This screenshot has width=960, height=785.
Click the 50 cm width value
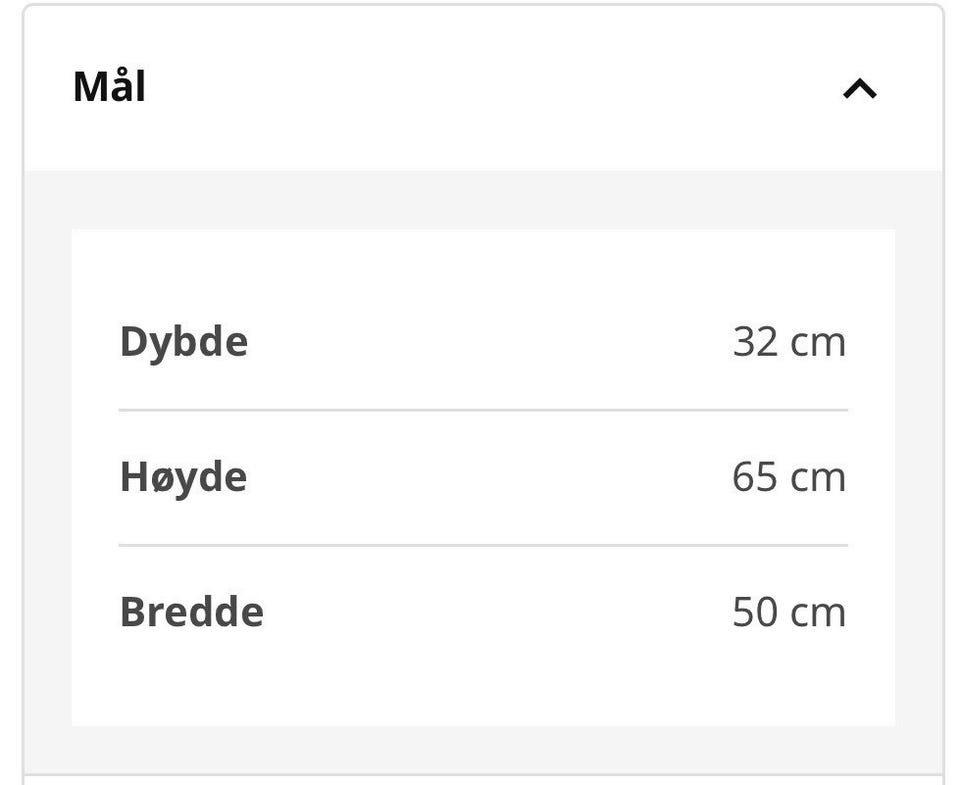789,612
